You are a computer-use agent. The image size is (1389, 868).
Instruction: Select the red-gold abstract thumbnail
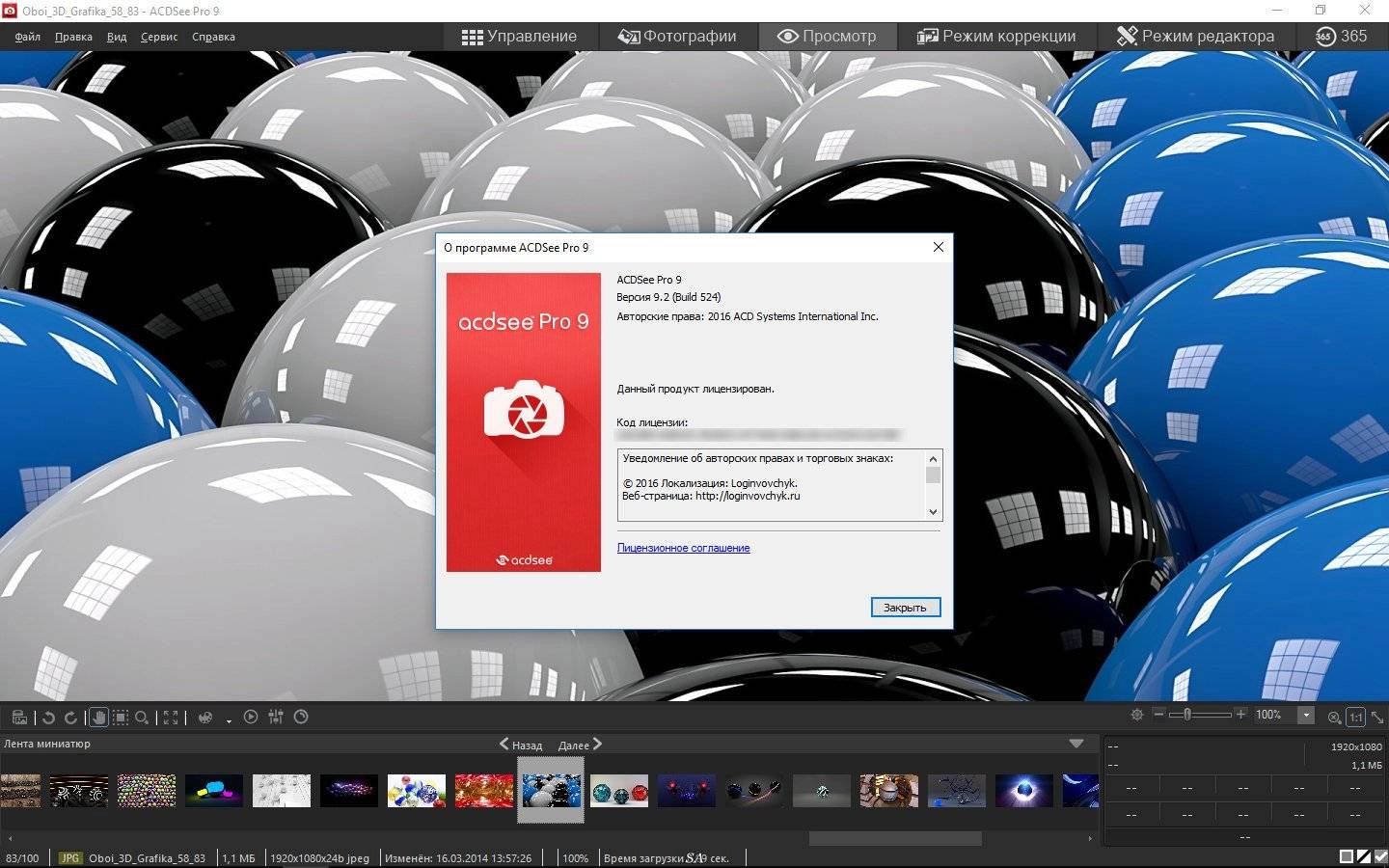point(484,791)
